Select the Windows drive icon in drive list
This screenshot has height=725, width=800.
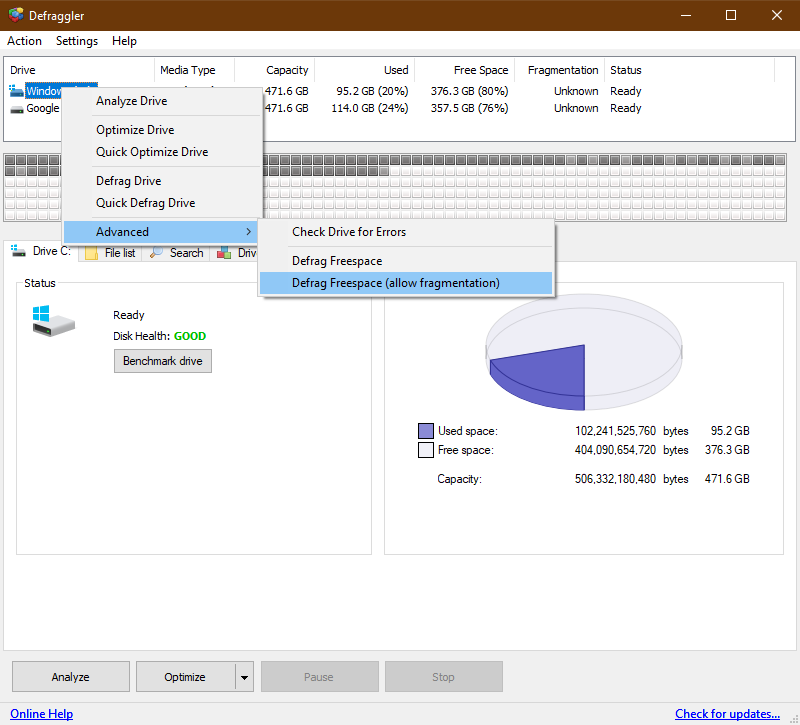(x=17, y=91)
